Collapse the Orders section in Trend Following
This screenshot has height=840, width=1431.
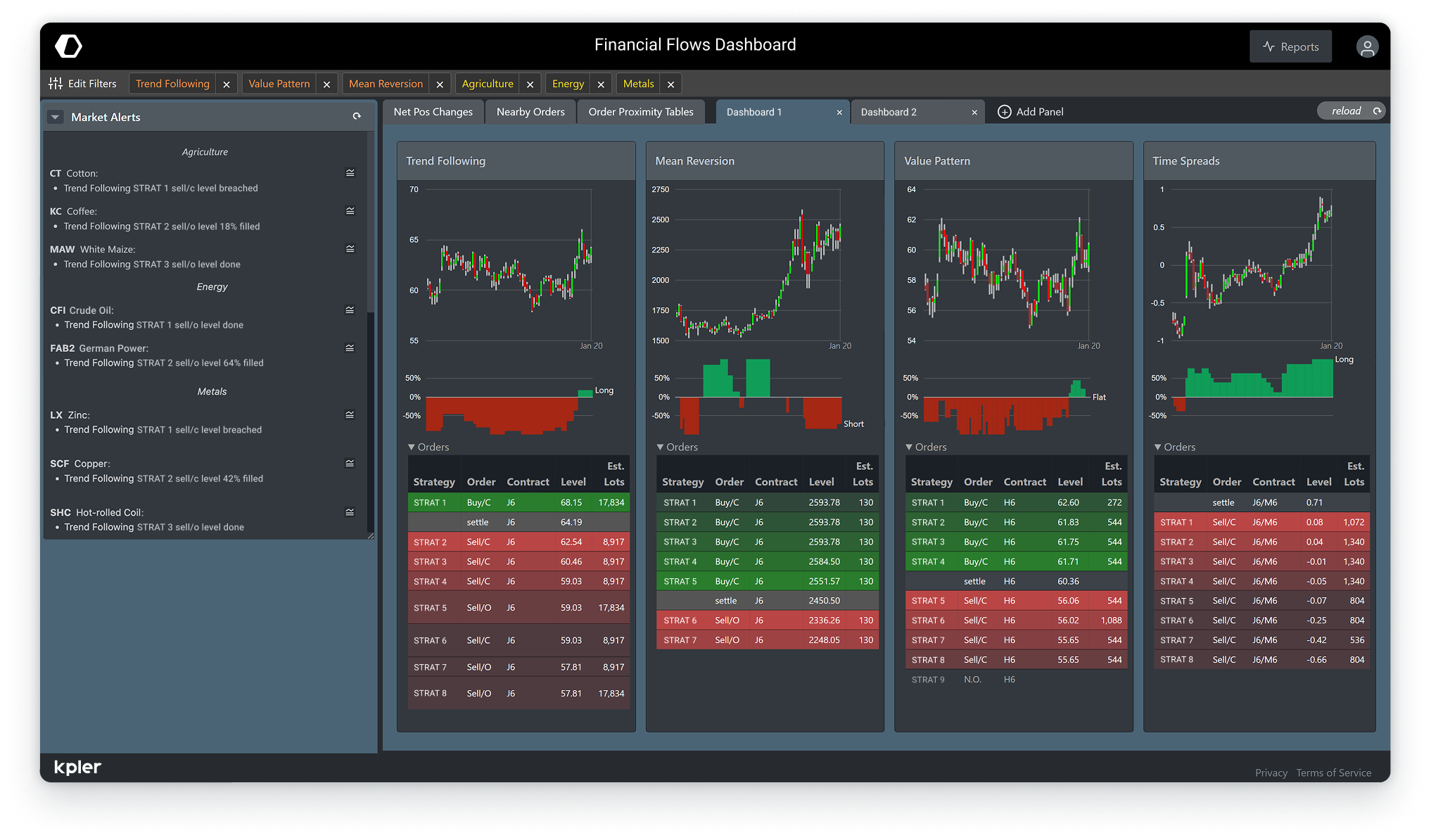tap(411, 447)
